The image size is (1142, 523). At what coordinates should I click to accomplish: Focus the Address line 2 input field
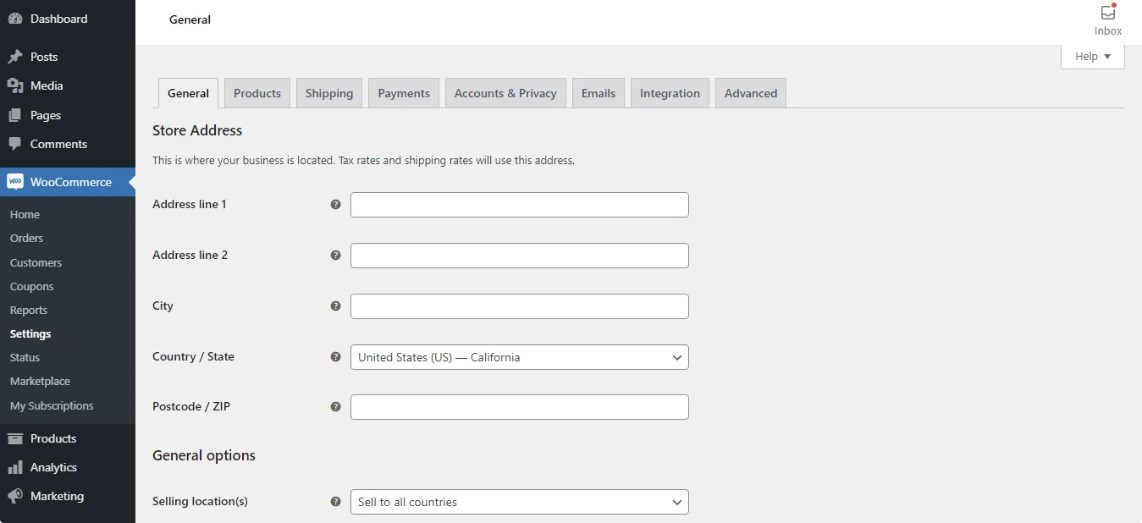[519, 256]
